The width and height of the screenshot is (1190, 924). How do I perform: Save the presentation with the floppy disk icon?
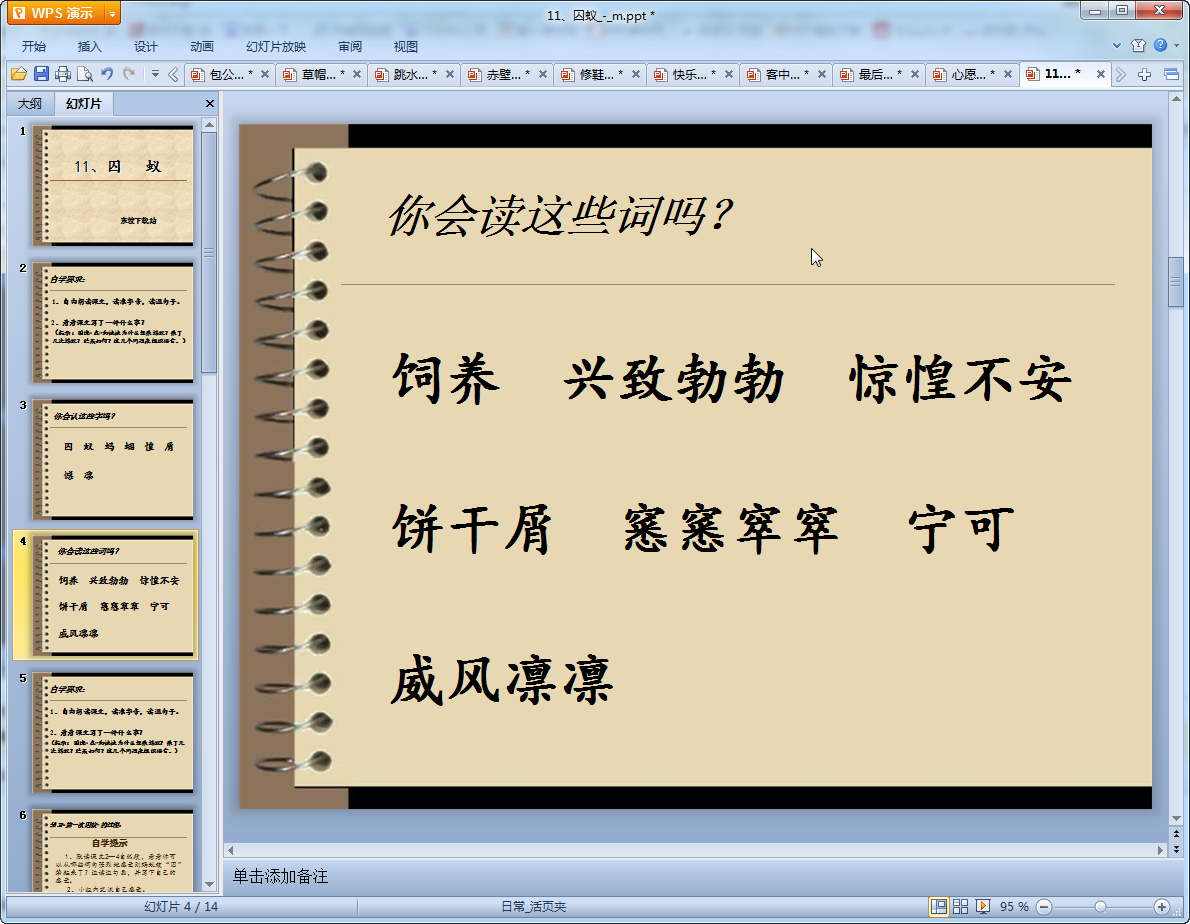click(41, 74)
